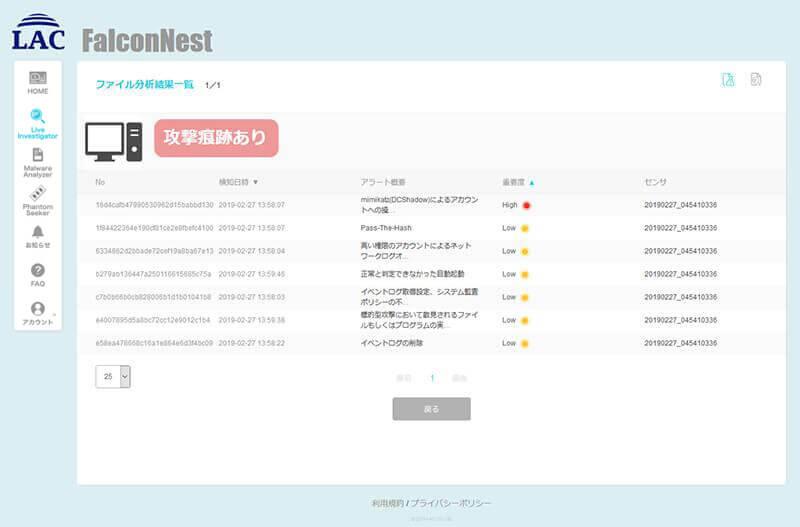This screenshot has width=800, height=527.
Task: Click the FalconNest title
Action: pyautogui.click(x=147, y=41)
